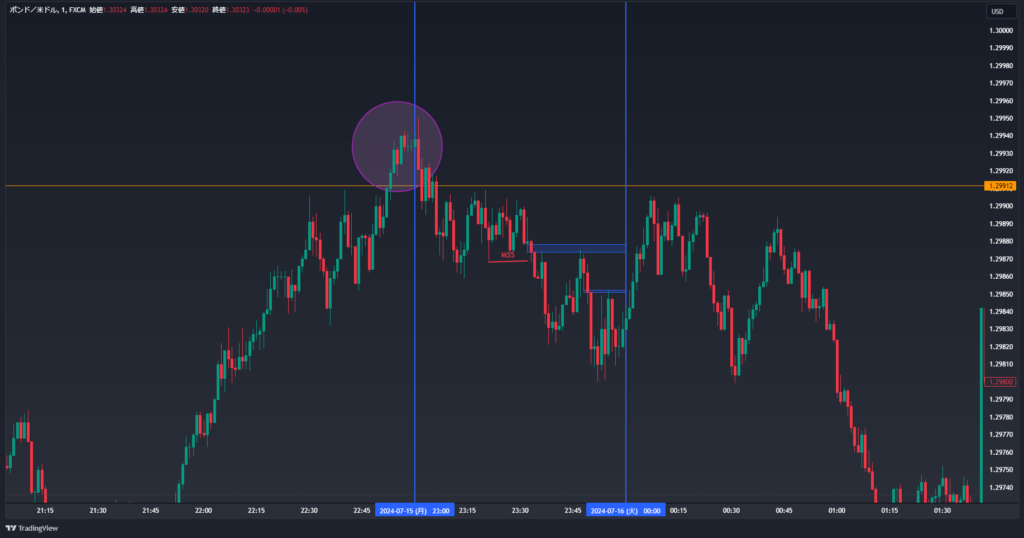Screen dimensions: 1024x538
Task: Select the MSS text label
Action: (508, 256)
